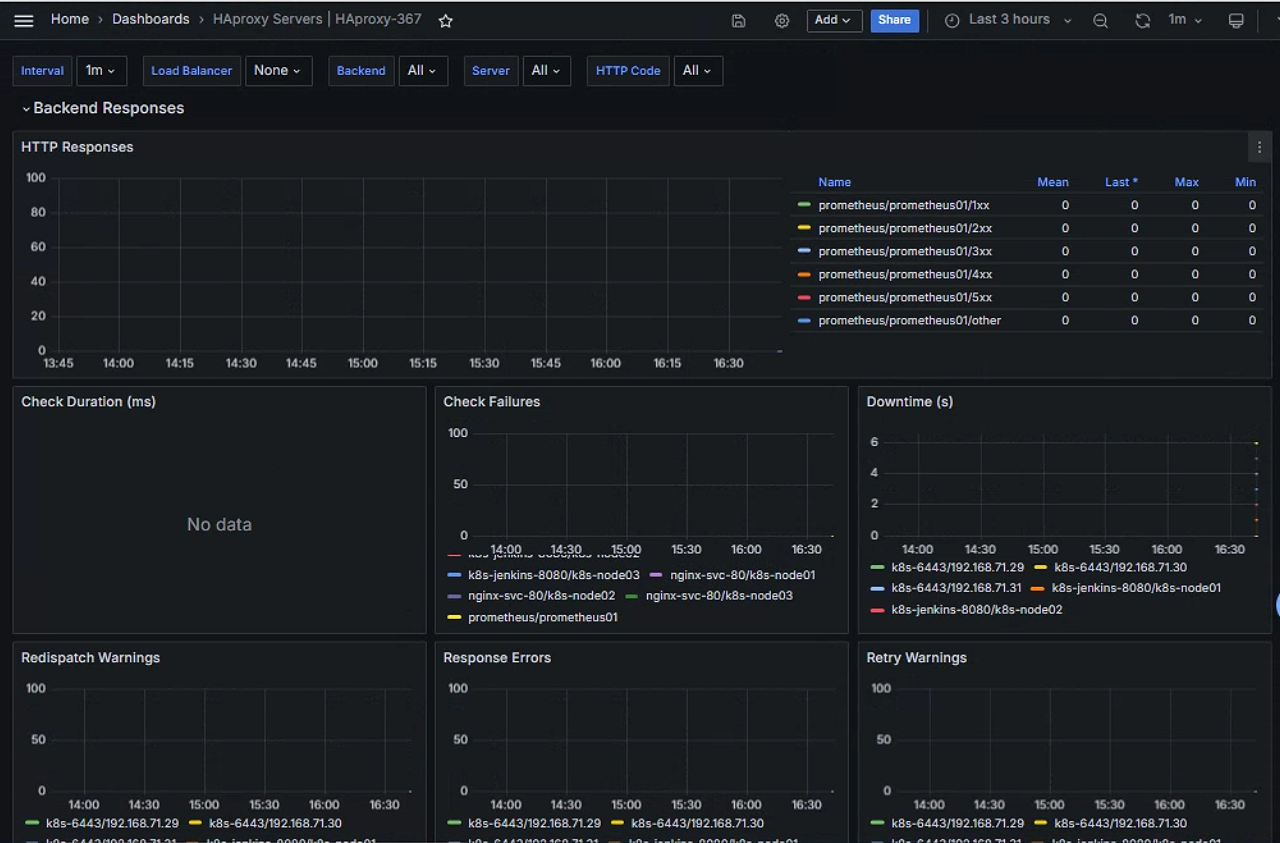Open dashboard settings gear icon
Viewport: 1280px width, 843px height.
click(x=782, y=20)
